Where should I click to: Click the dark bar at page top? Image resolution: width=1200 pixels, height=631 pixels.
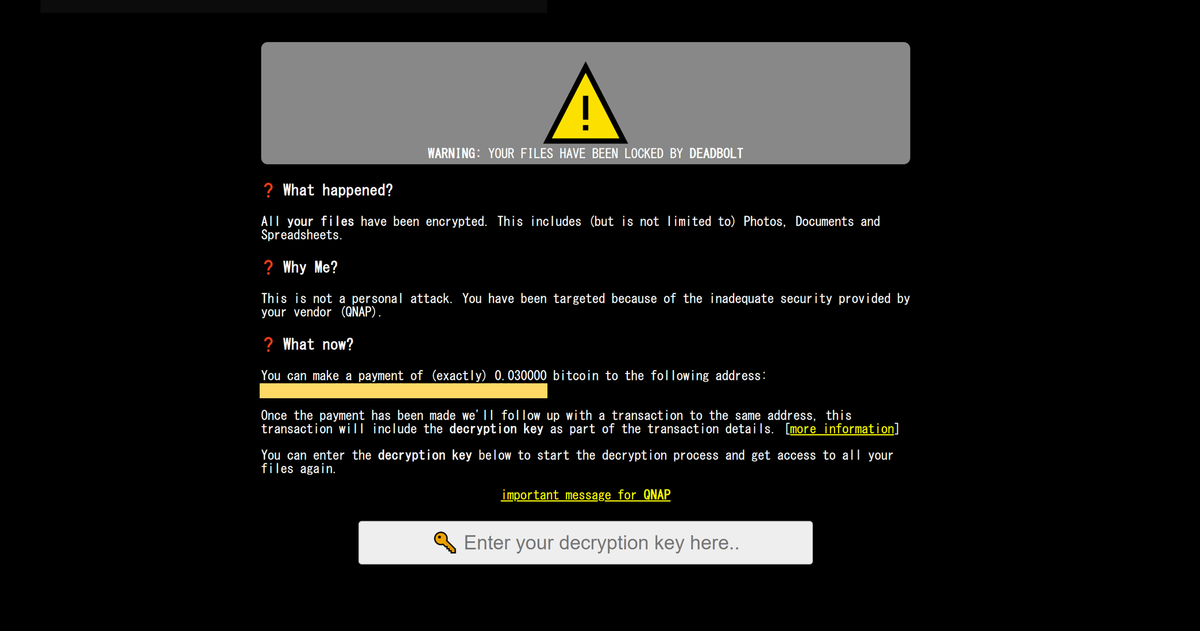[x=294, y=6]
